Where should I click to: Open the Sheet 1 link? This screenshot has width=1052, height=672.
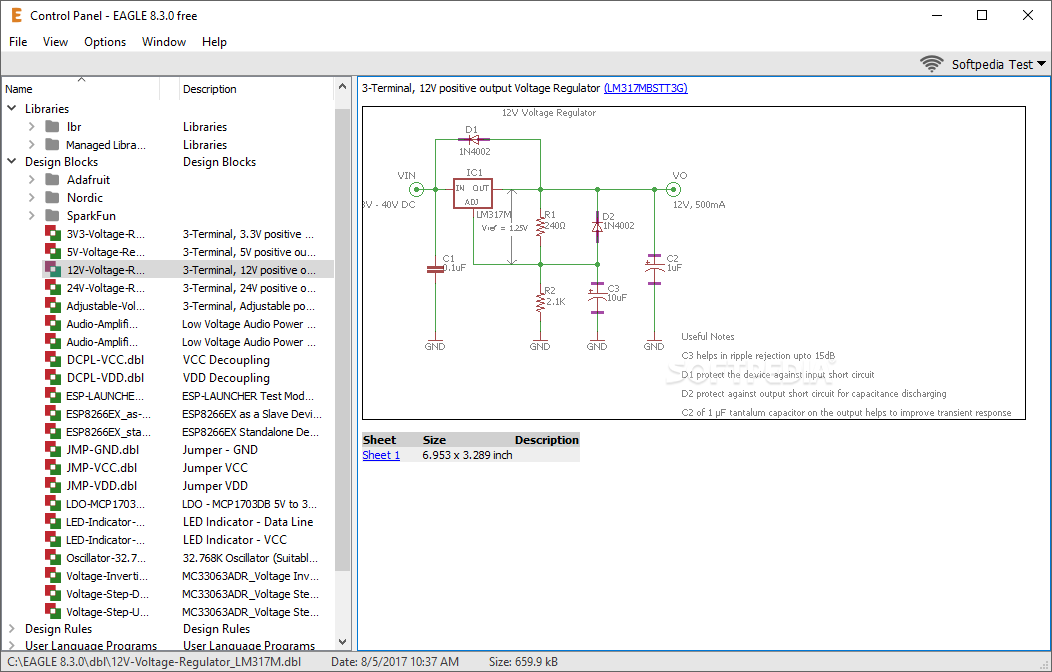[381, 455]
